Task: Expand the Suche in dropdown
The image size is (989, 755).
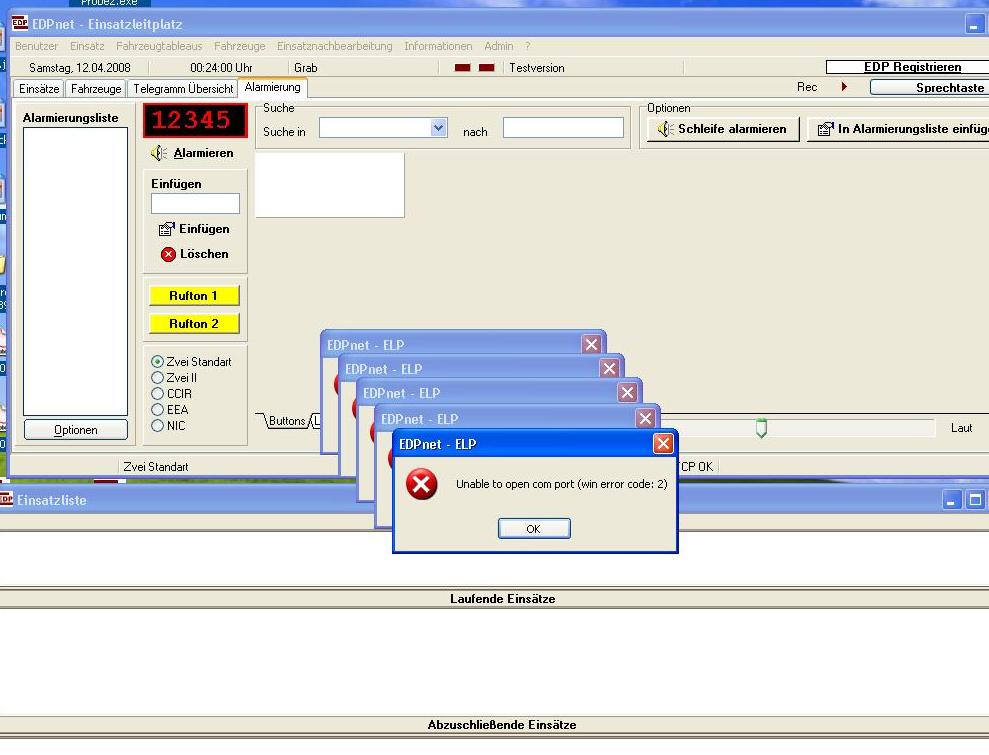Action: point(438,128)
